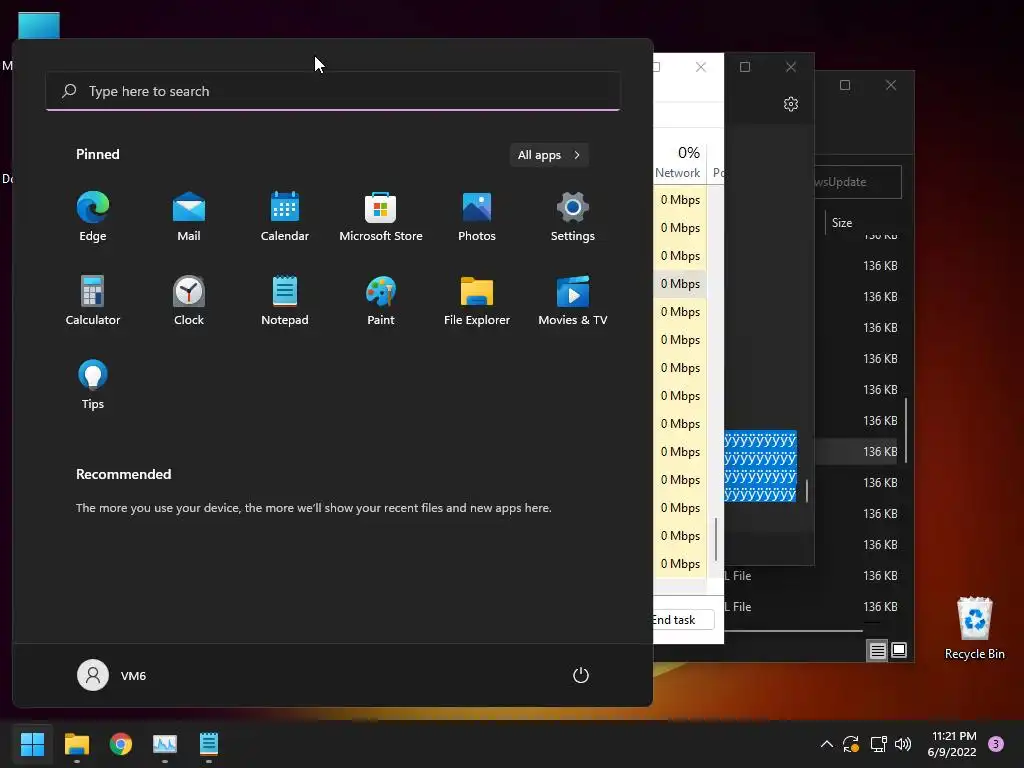Switch File Explorer to details view
The height and width of the screenshot is (768, 1024).
coord(877,650)
